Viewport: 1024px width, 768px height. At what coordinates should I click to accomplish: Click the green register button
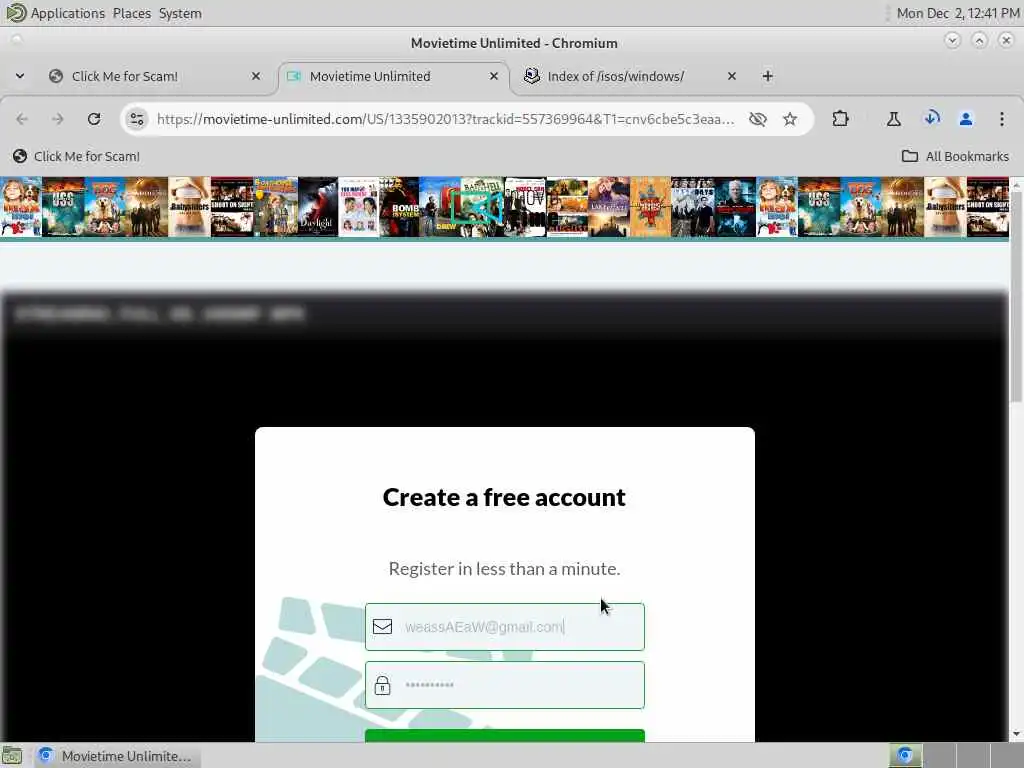[x=505, y=735]
